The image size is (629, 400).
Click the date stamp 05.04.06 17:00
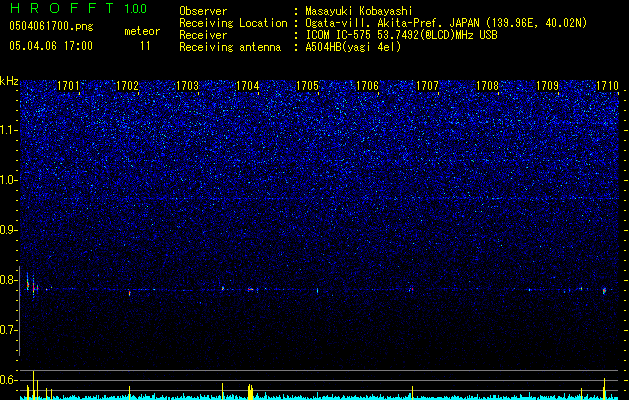pos(51,46)
